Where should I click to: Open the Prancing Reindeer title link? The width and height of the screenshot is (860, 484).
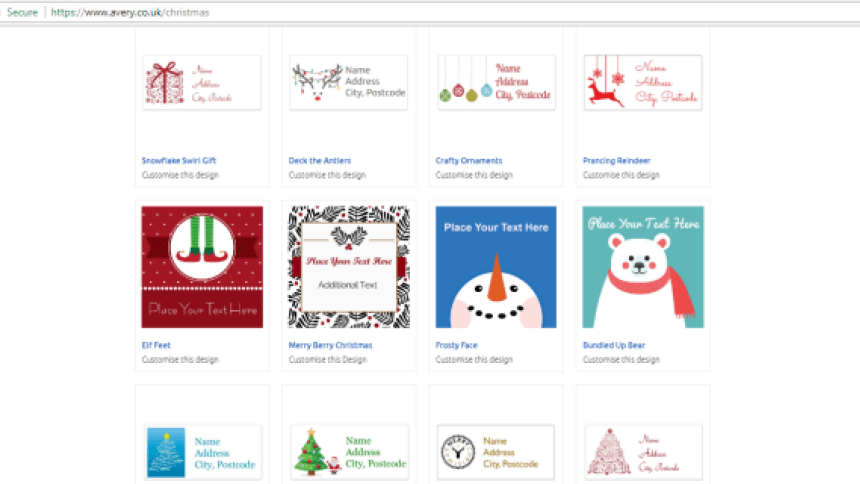[616, 161]
